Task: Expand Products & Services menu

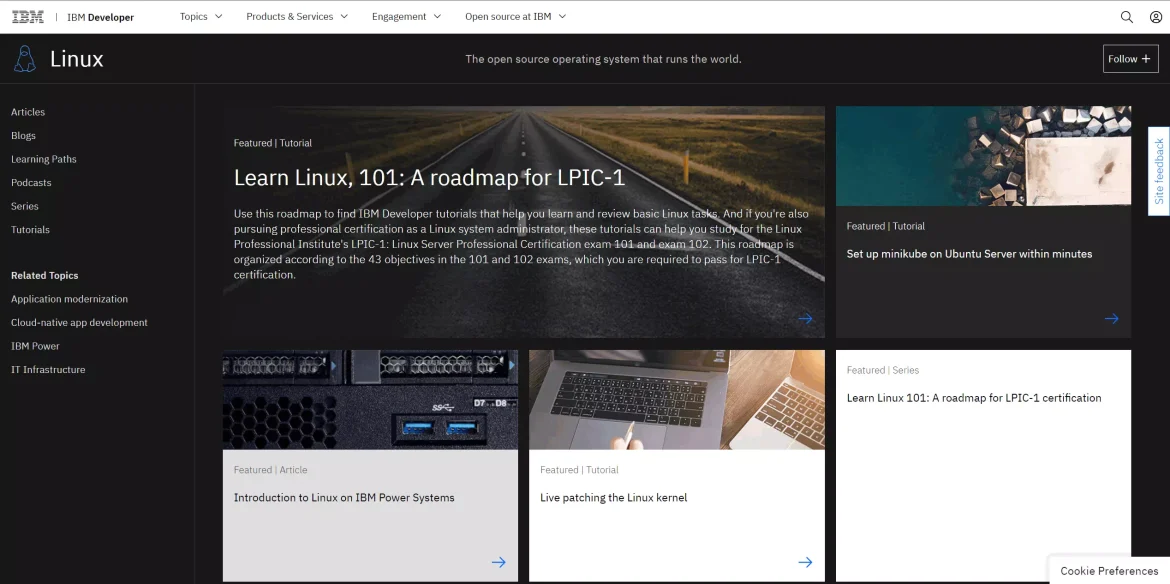Action: (x=297, y=16)
